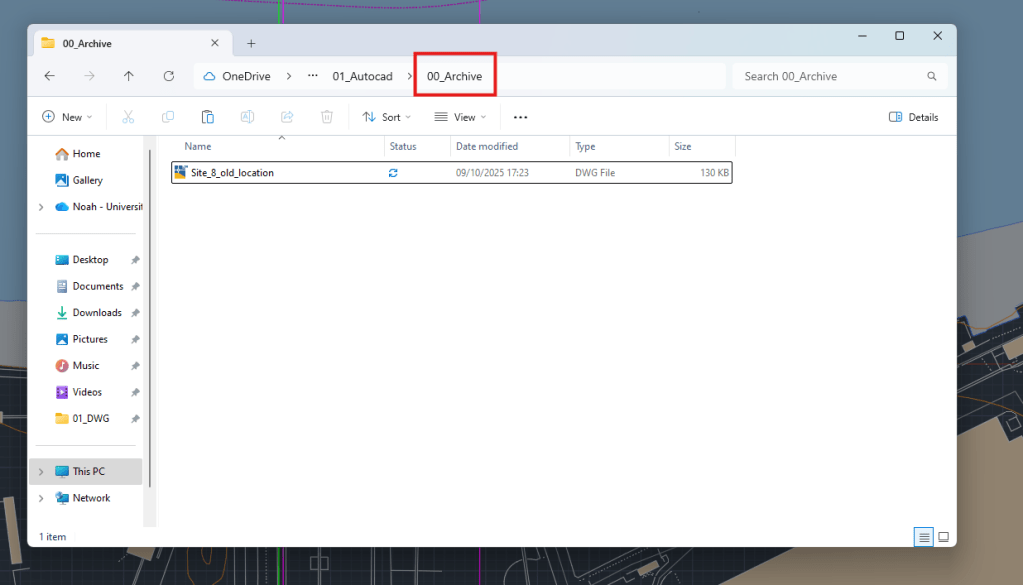Viewport: 1023px width, 585px height.
Task: Click the Search 00_Archive field
Action: [830, 76]
